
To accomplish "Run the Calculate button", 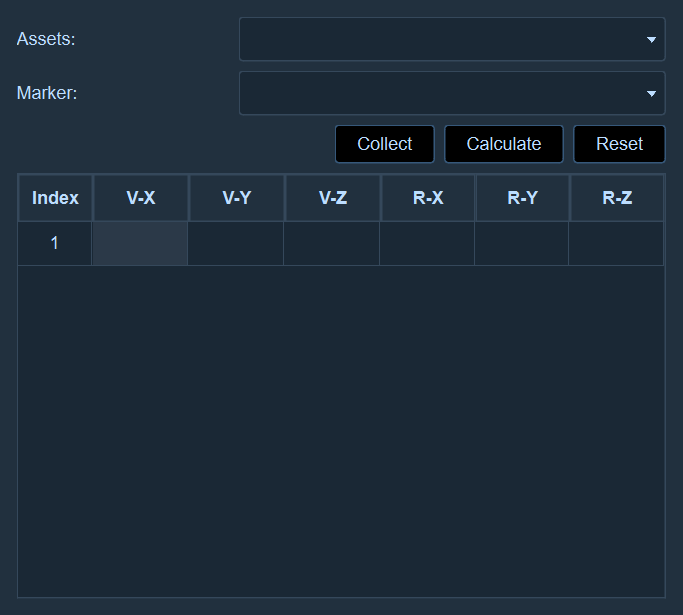I will click(504, 144).
